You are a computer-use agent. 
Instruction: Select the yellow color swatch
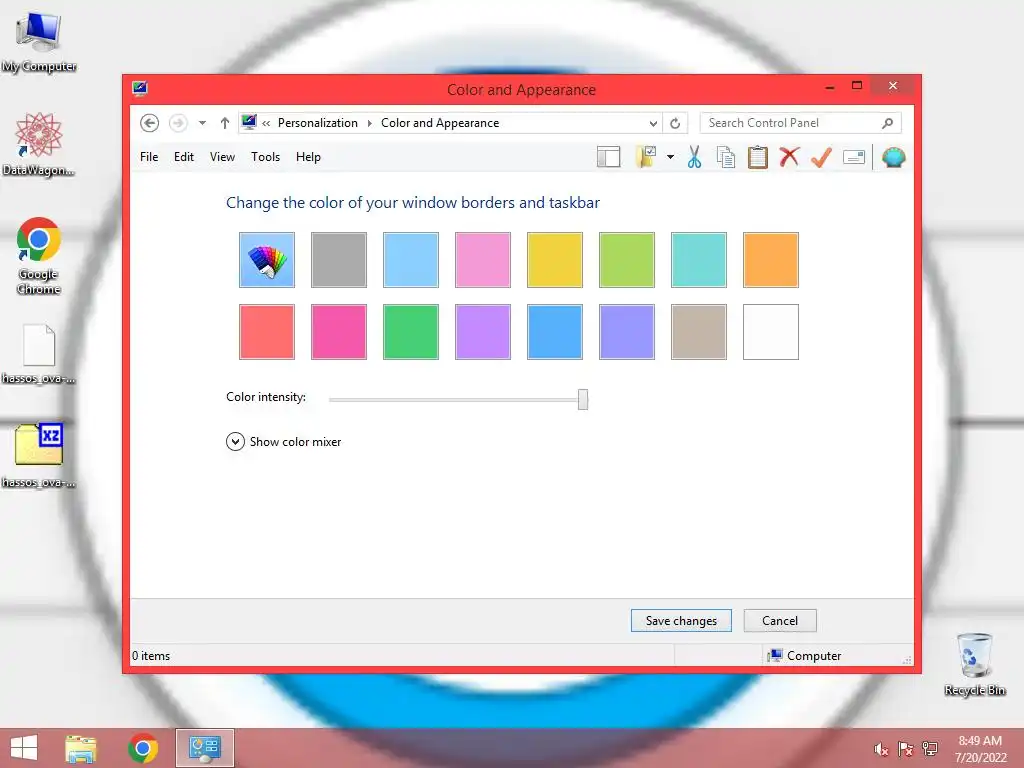554,260
